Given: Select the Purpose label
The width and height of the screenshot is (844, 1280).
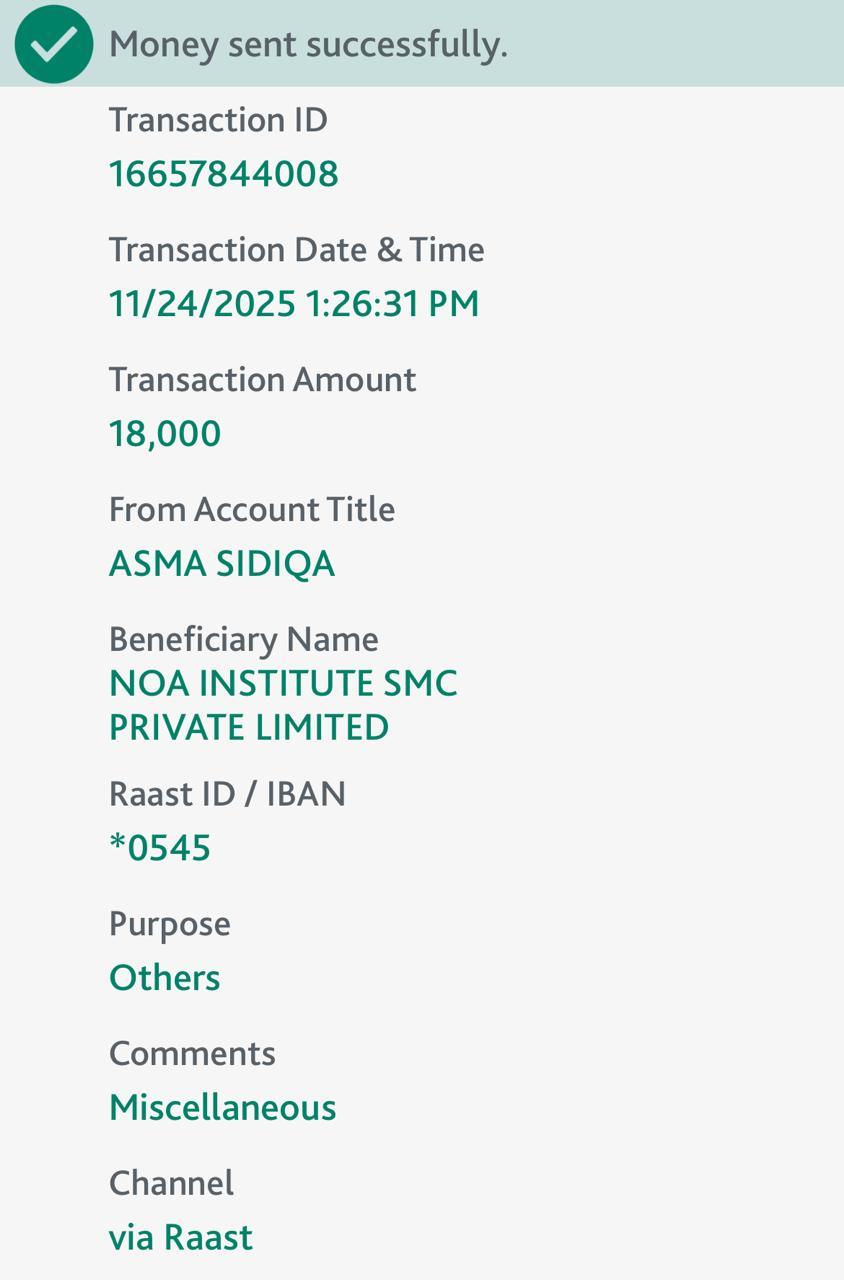Looking at the screenshot, I should (x=170, y=924).
